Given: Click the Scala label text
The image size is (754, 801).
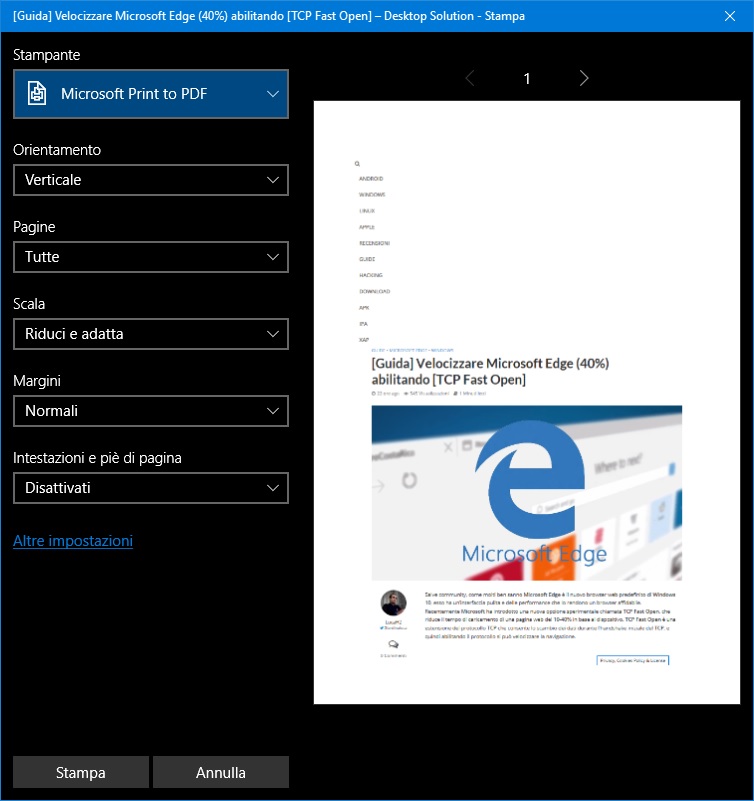Looking at the screenshot, I should [x=29, y=304].
